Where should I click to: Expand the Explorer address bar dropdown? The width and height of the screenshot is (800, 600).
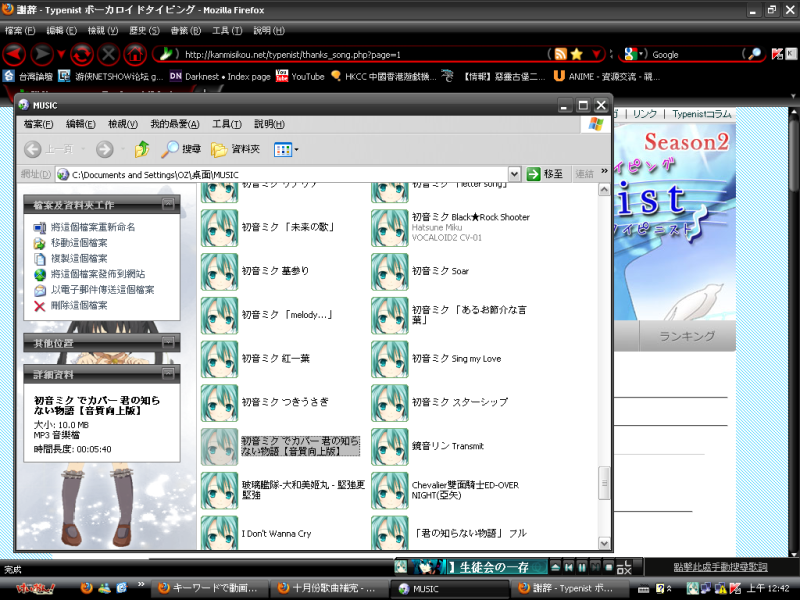[514, 174]
